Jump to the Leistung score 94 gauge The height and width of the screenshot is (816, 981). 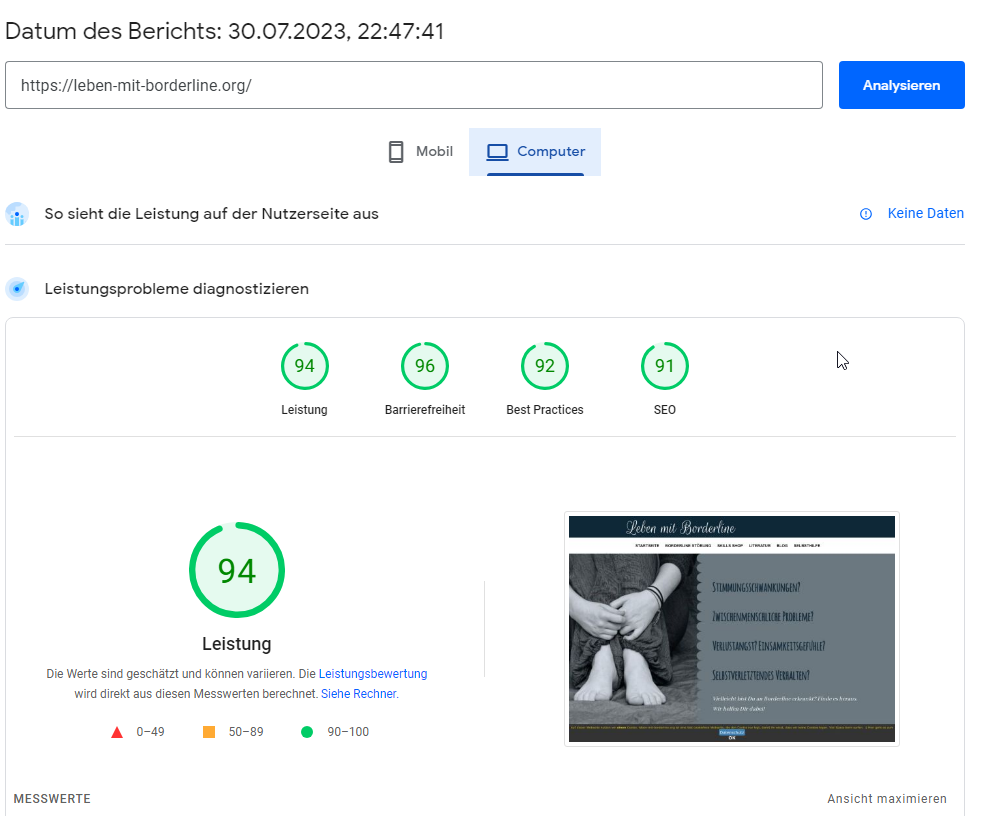tap(304, 366)
